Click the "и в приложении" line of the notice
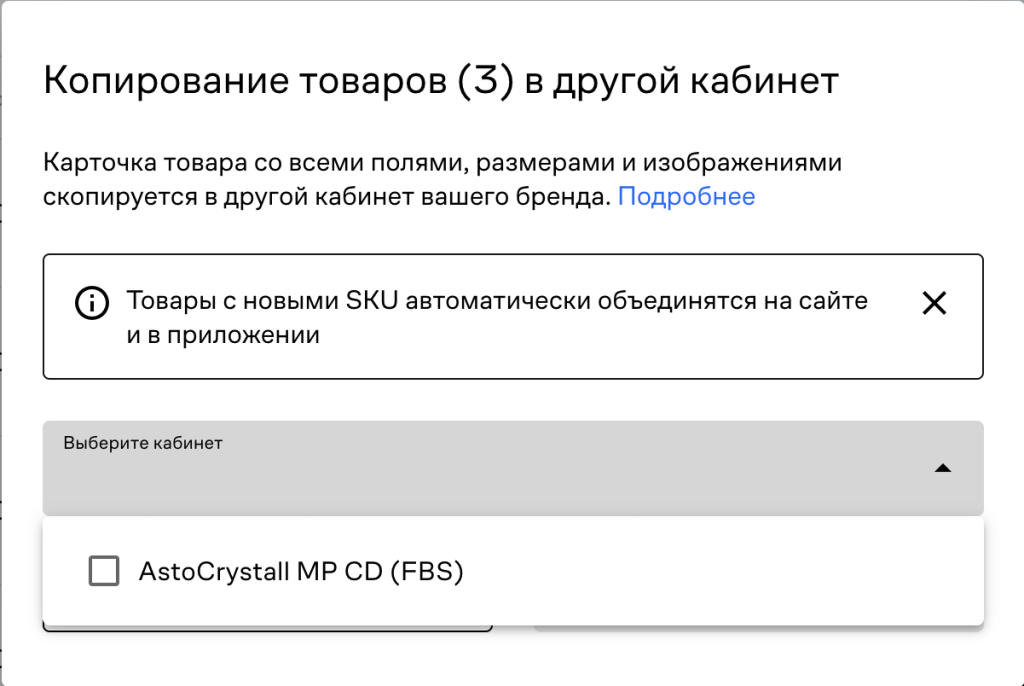Screen dimensions: 1024x686 point(223,336)
